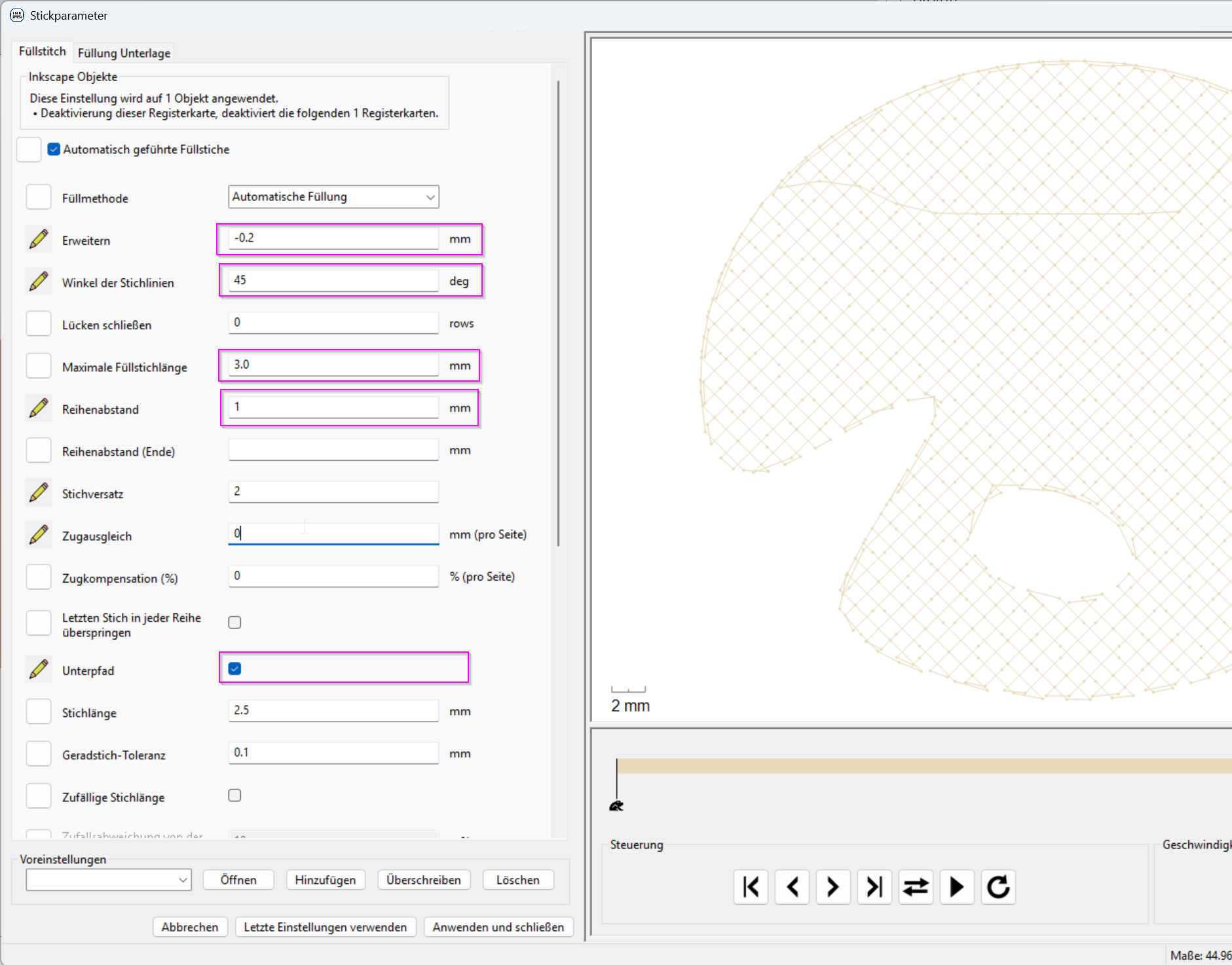Click Anwenden und schließen button
This screenshot has width=1232, height=965.
[x=498, y=927]
